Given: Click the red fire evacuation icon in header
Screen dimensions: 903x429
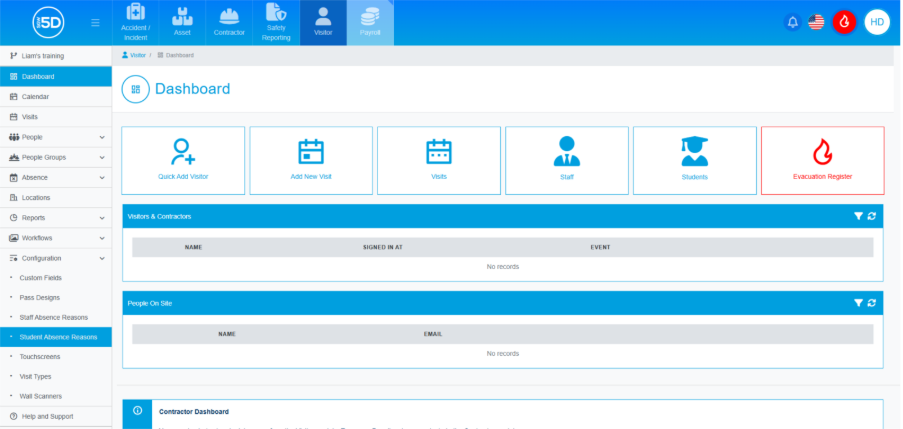Looking at the screenshot, I should click(x=844, y=22).
